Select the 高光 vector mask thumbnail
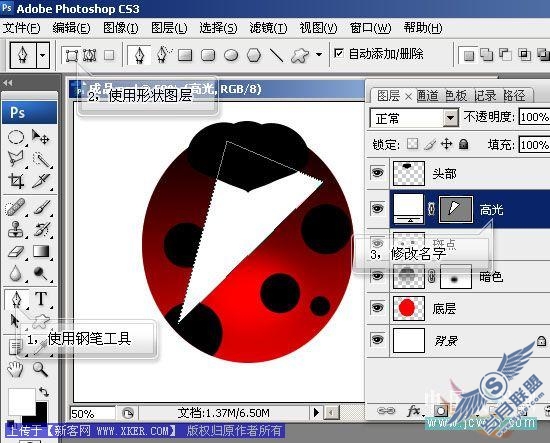The width and height of the screenshot is (550, 443). (x=455, y=209)
